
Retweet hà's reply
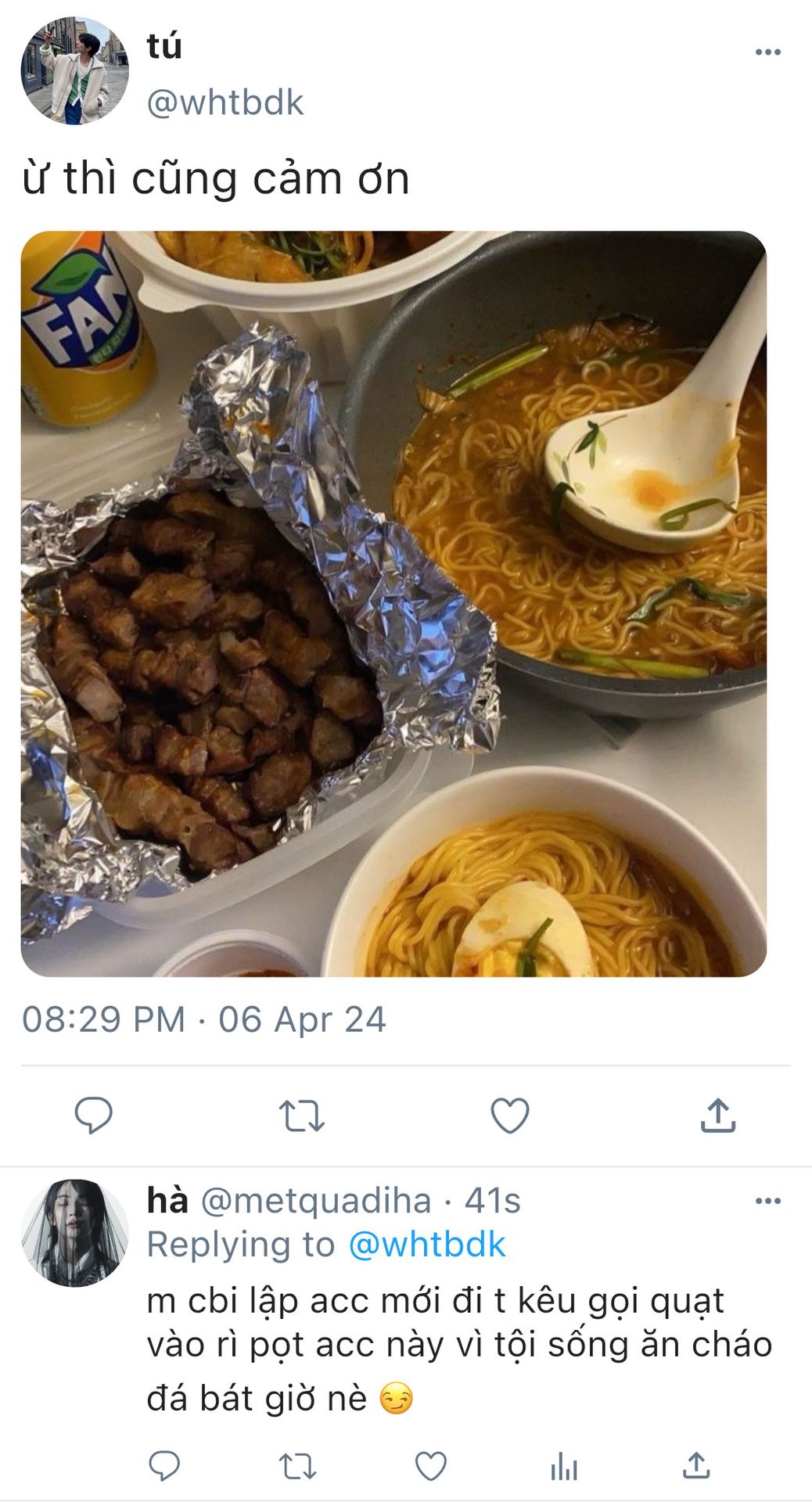pos(297,1466)
